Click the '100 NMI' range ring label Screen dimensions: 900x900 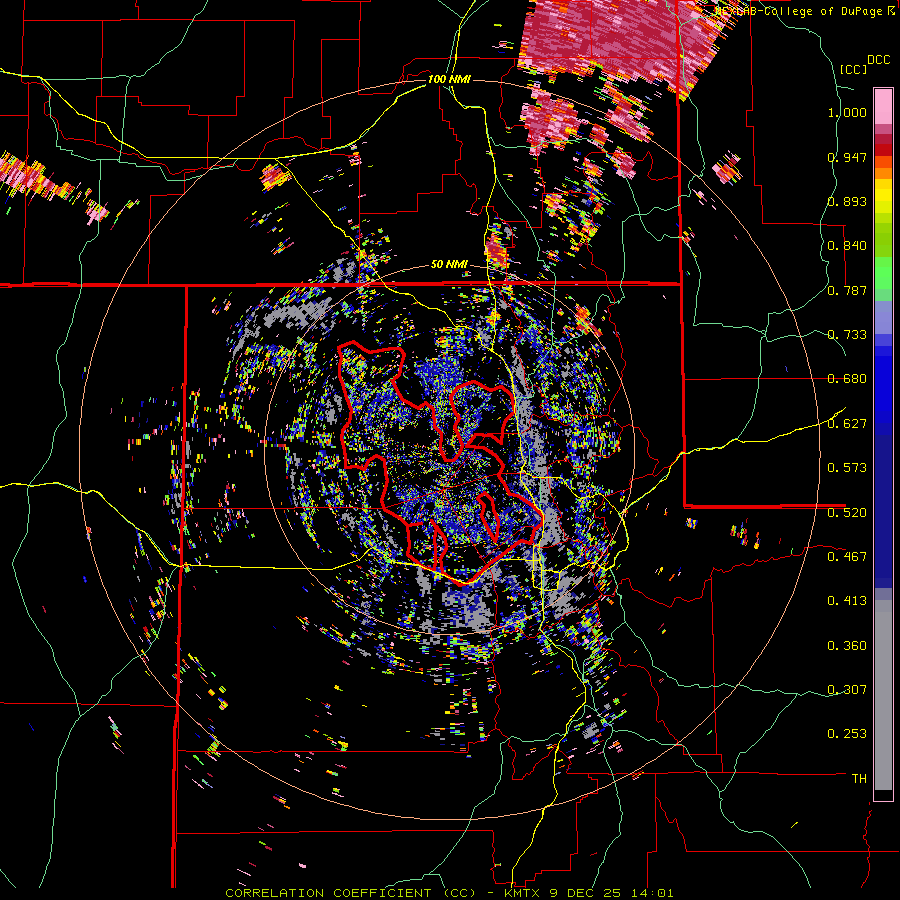(x=449, y=79)
